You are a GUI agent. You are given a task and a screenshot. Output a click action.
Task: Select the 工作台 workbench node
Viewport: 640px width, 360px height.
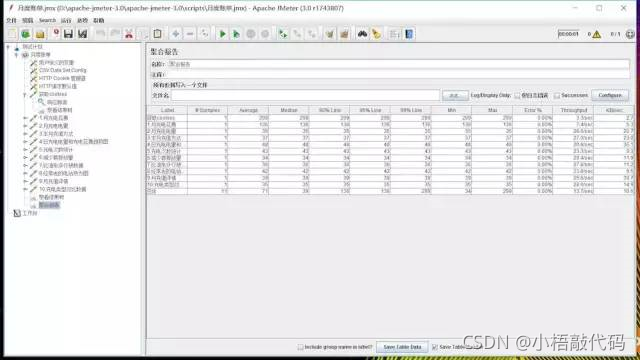pyautogui.click(x=30, y=213)
